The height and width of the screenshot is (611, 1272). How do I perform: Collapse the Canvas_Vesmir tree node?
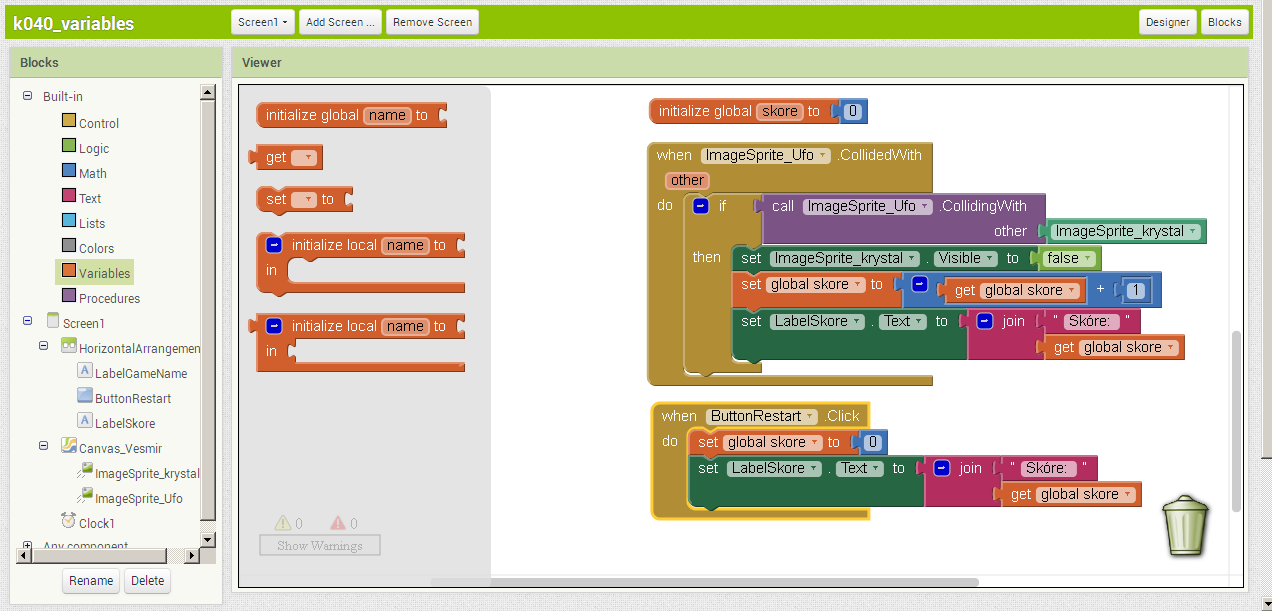[44, 446]
